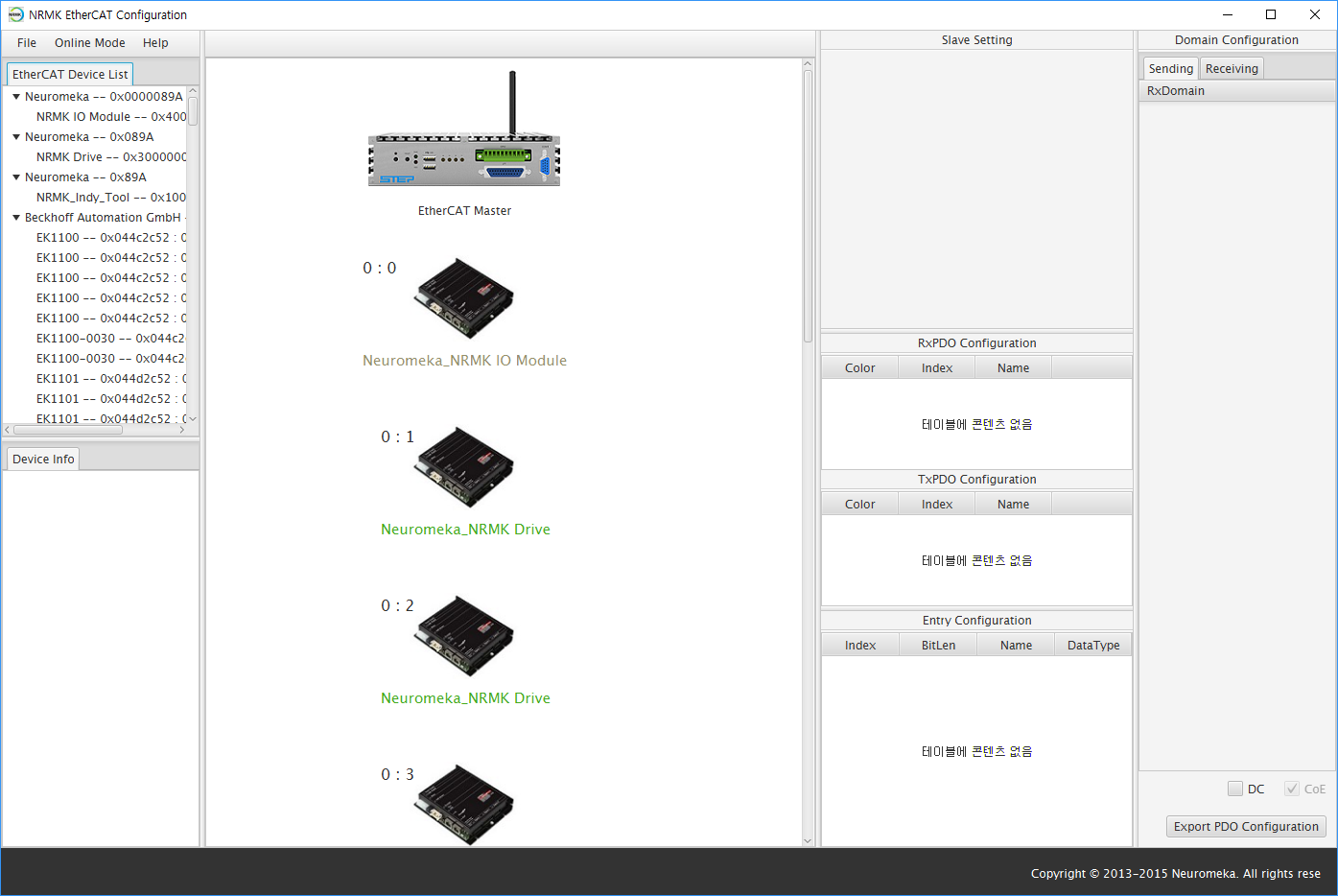The height and width of the screenshot is (896, 1338).
Task: Click the device list scrollbar down arrow
Action: click(x=193, y=419)
